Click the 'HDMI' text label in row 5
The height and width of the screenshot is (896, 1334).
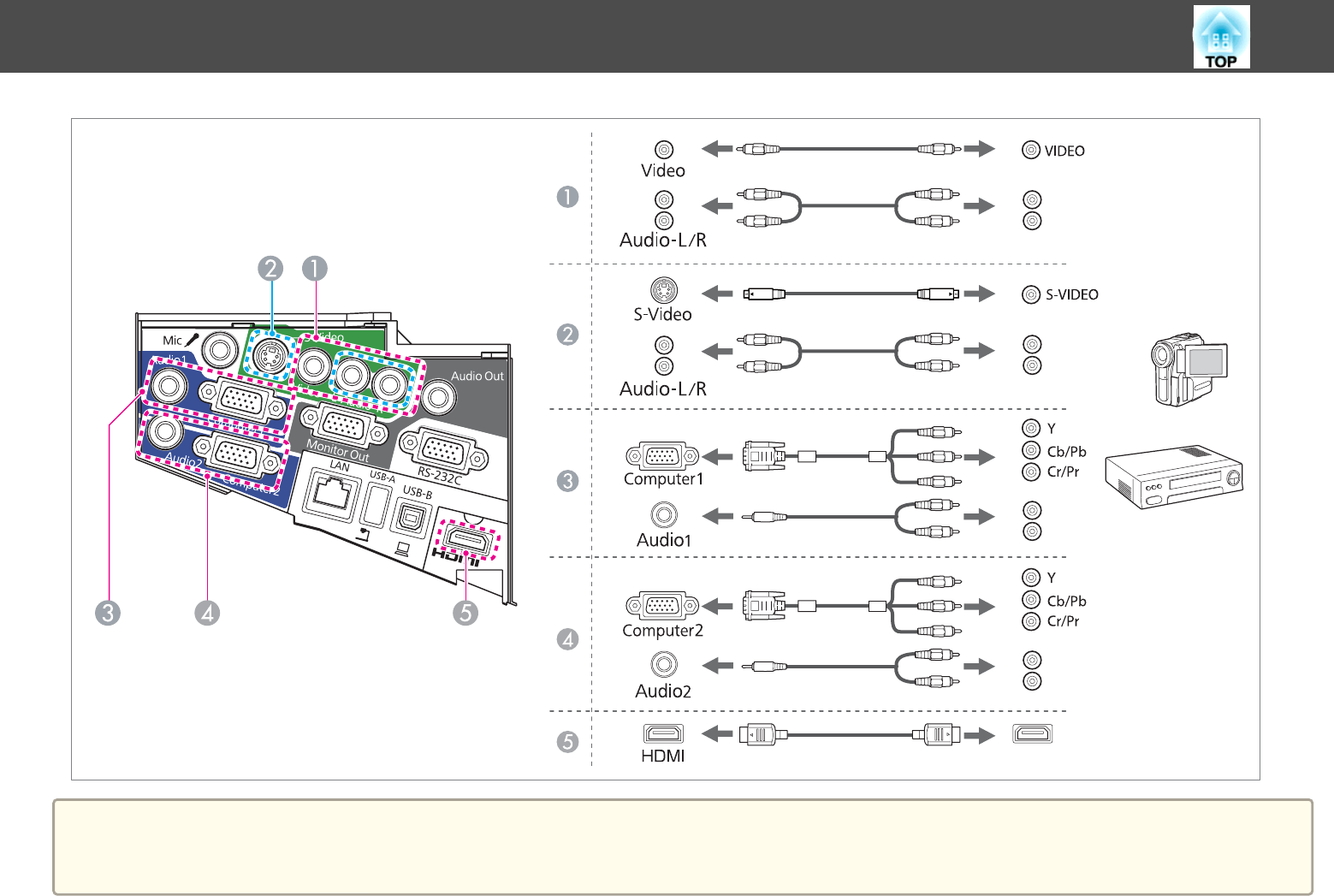663,756
